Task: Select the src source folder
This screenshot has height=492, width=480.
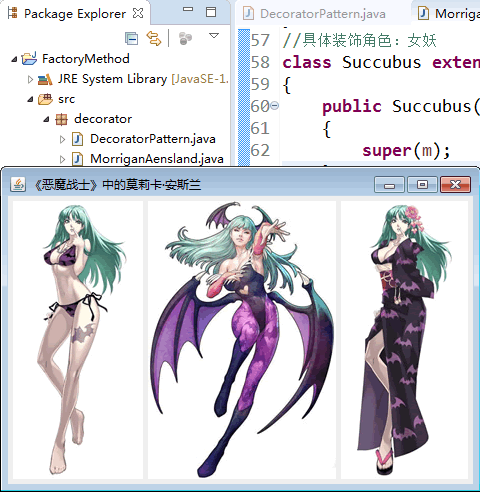Action: point(66,99)
